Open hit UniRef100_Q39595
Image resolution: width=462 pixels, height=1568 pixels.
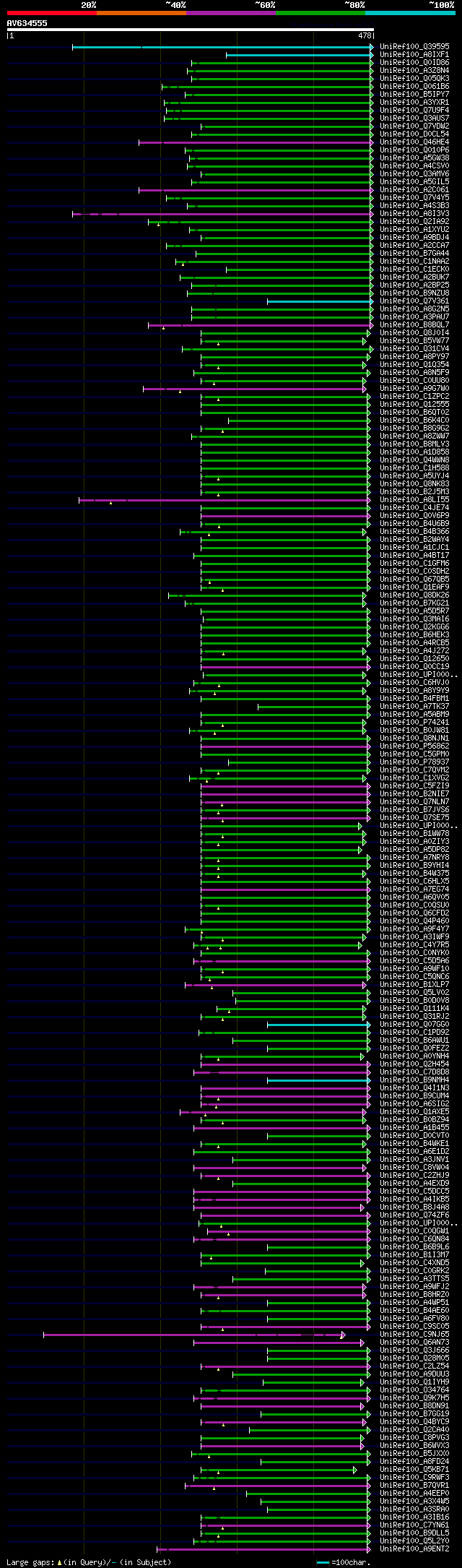coord(414,46)
